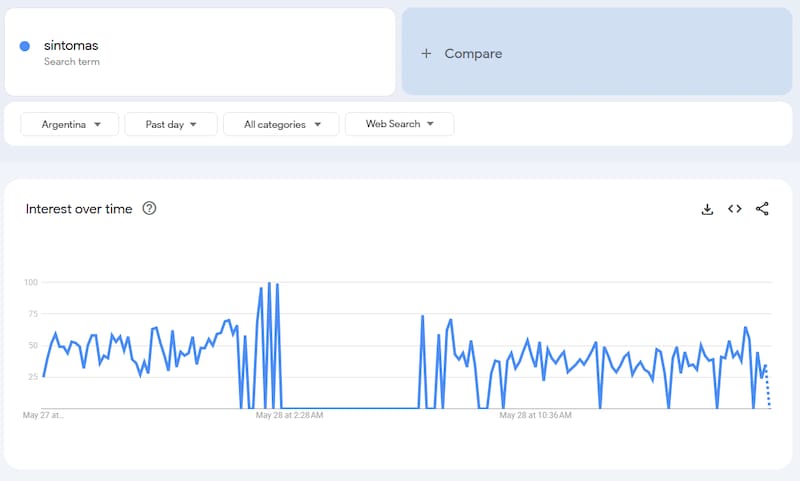The image size is (800, 481).
Task: Click the Compare label to add term
Action: coord(473,54)
